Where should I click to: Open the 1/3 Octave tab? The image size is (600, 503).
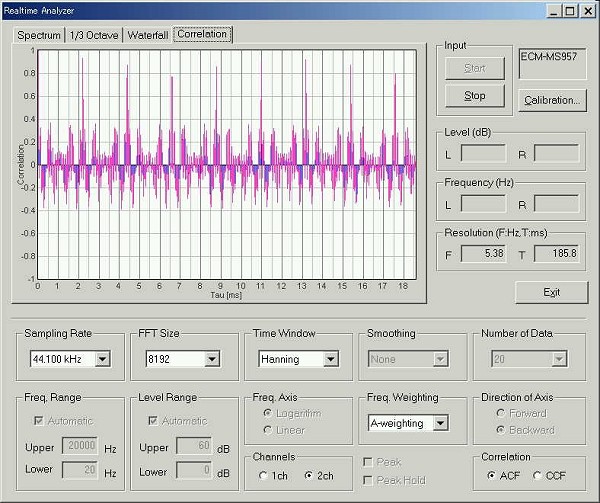pyautogui.click(x=93, y=35)
